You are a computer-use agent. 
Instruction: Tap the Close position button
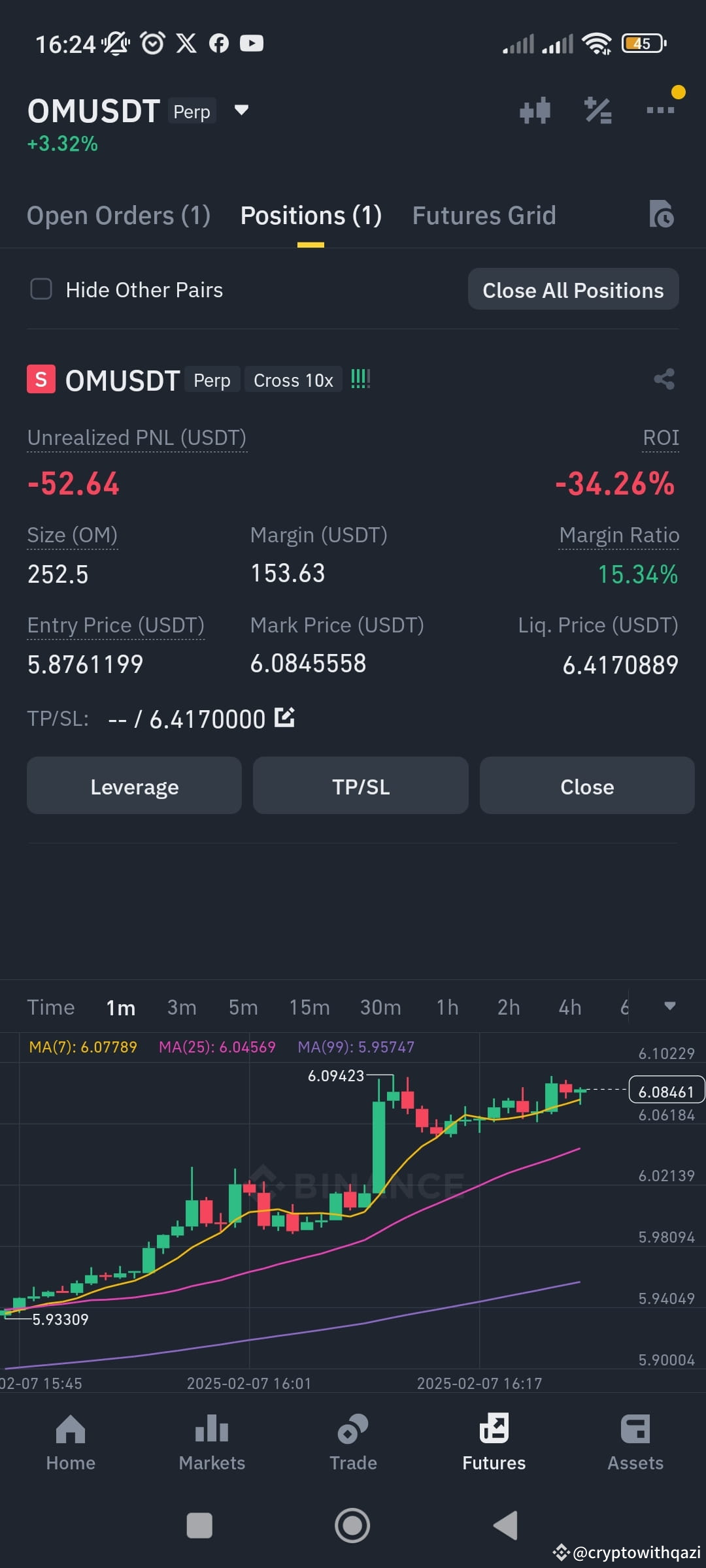[587, 785]
